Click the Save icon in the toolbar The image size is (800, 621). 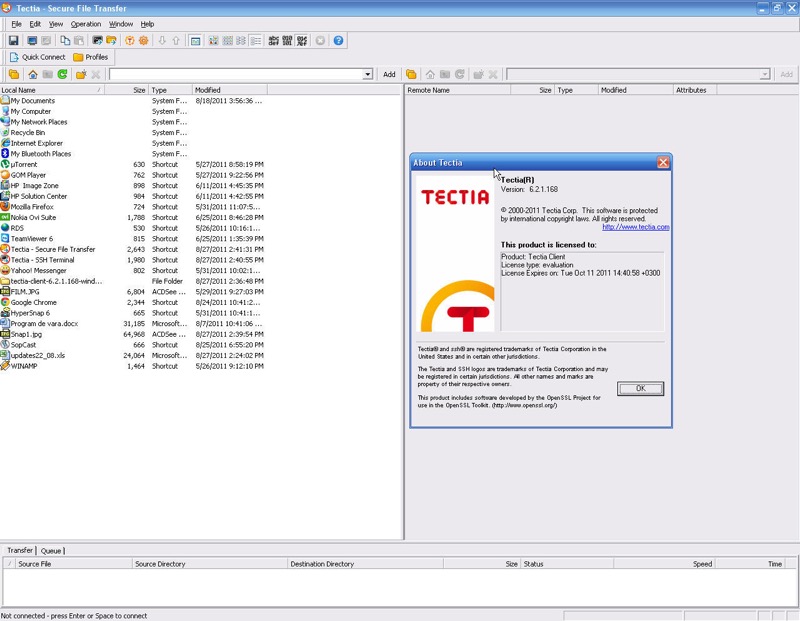click(x=14, y=41)
